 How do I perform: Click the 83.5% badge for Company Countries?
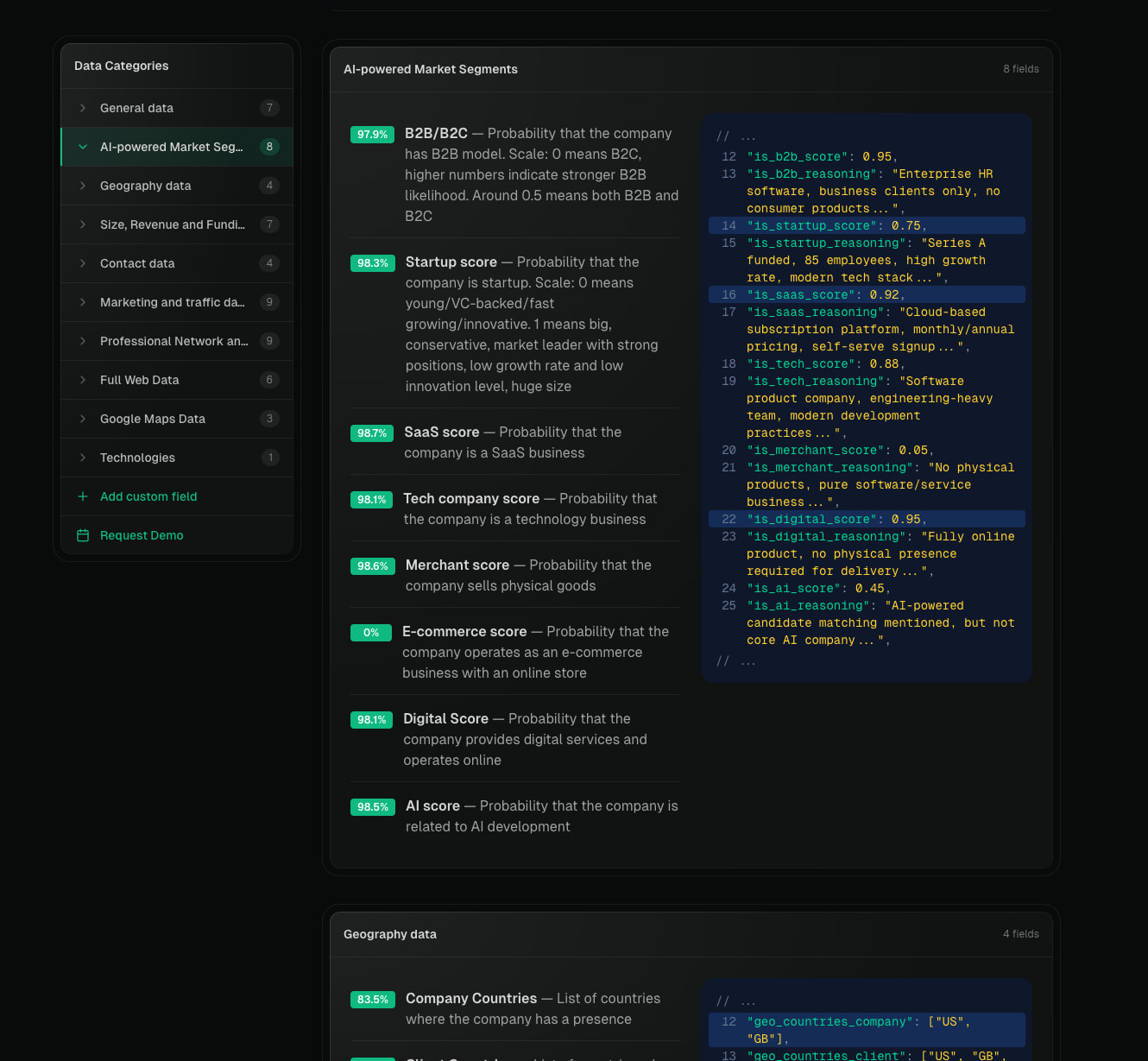coord(373,999)
